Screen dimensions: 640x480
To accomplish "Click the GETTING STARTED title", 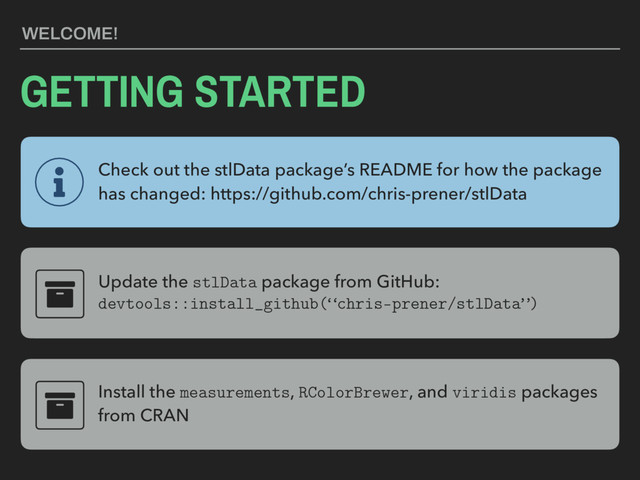I will click(x=194, y=92).
